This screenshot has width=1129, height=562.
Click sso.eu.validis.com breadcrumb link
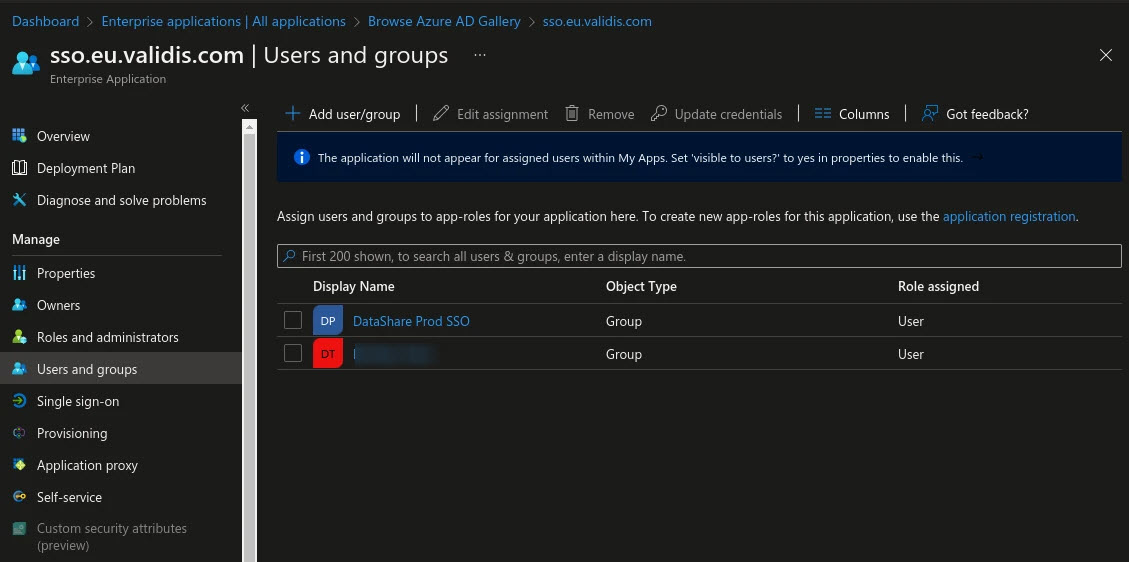click(x=597, y=22)
